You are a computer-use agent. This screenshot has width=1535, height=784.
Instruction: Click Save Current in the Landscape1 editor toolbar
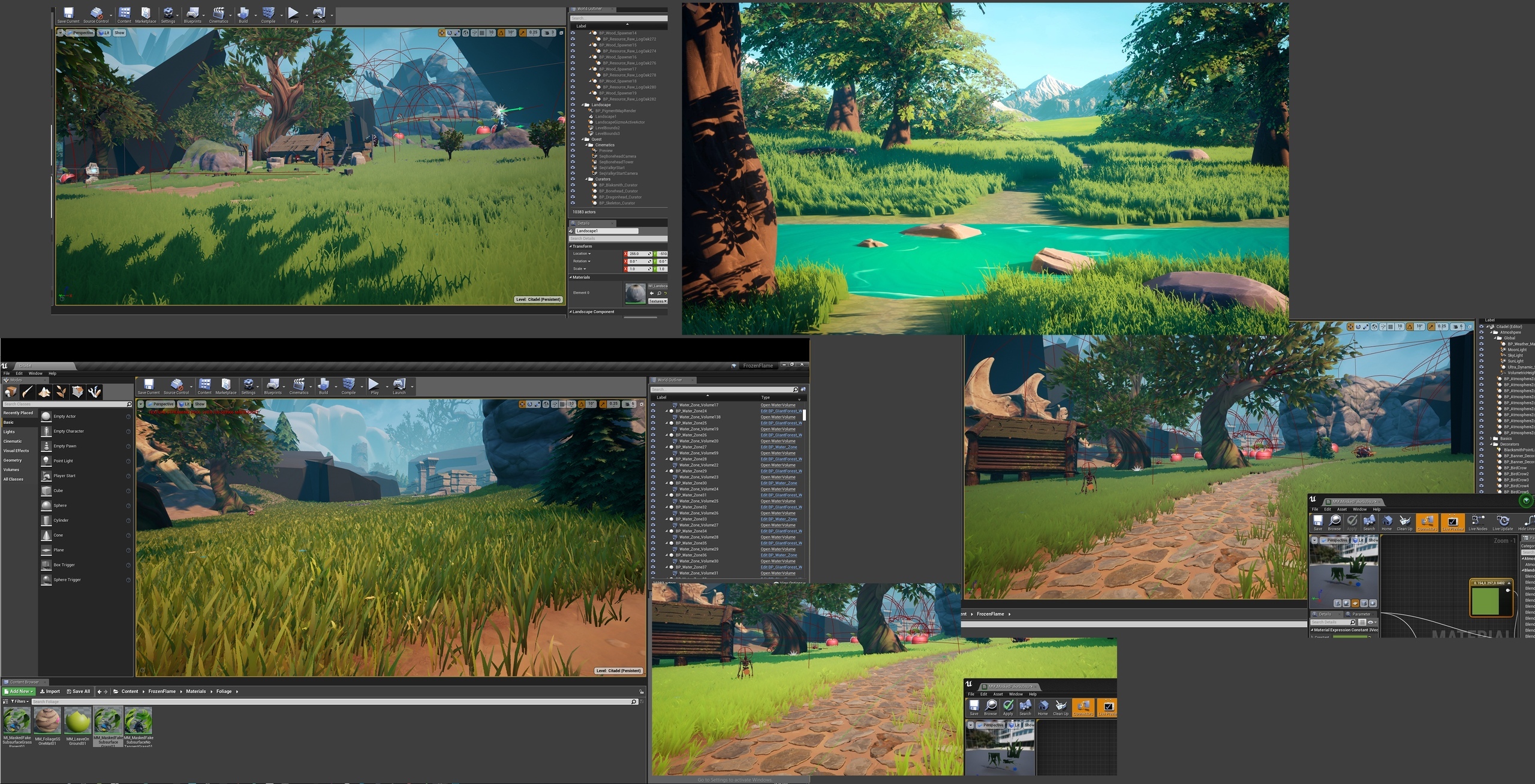click(68, 15)
